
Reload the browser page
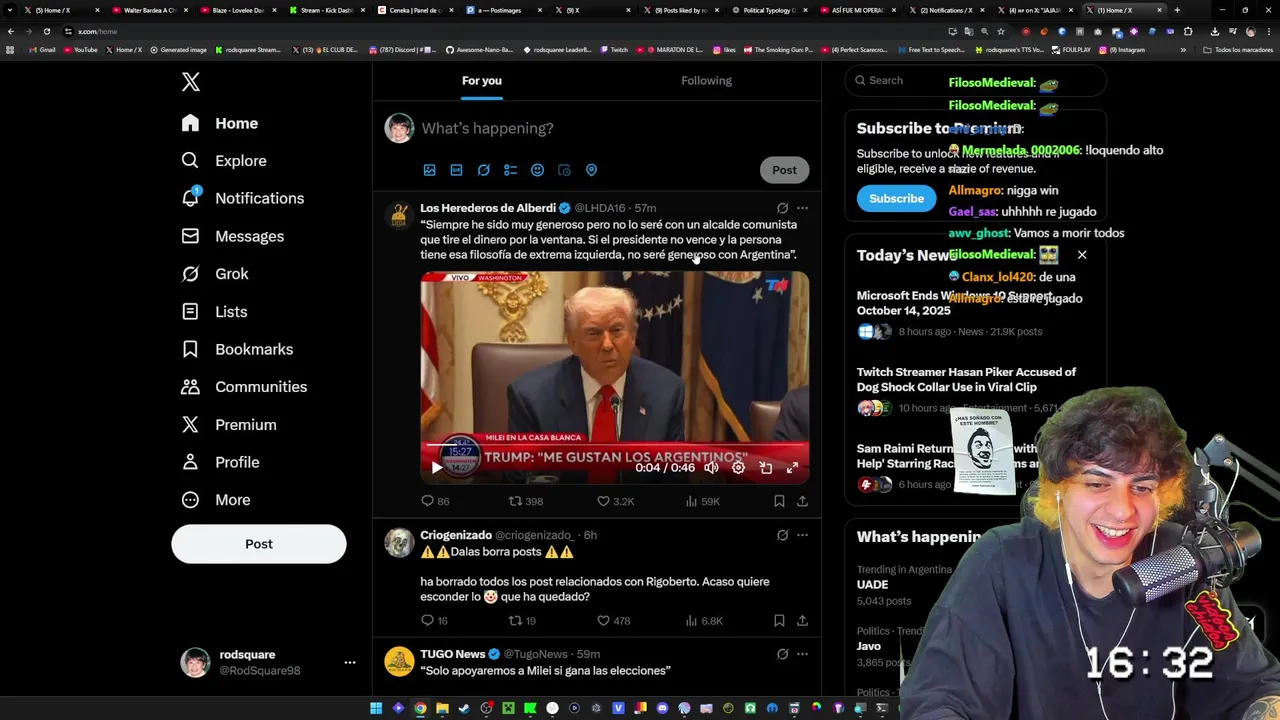click(x=46, y=31)
